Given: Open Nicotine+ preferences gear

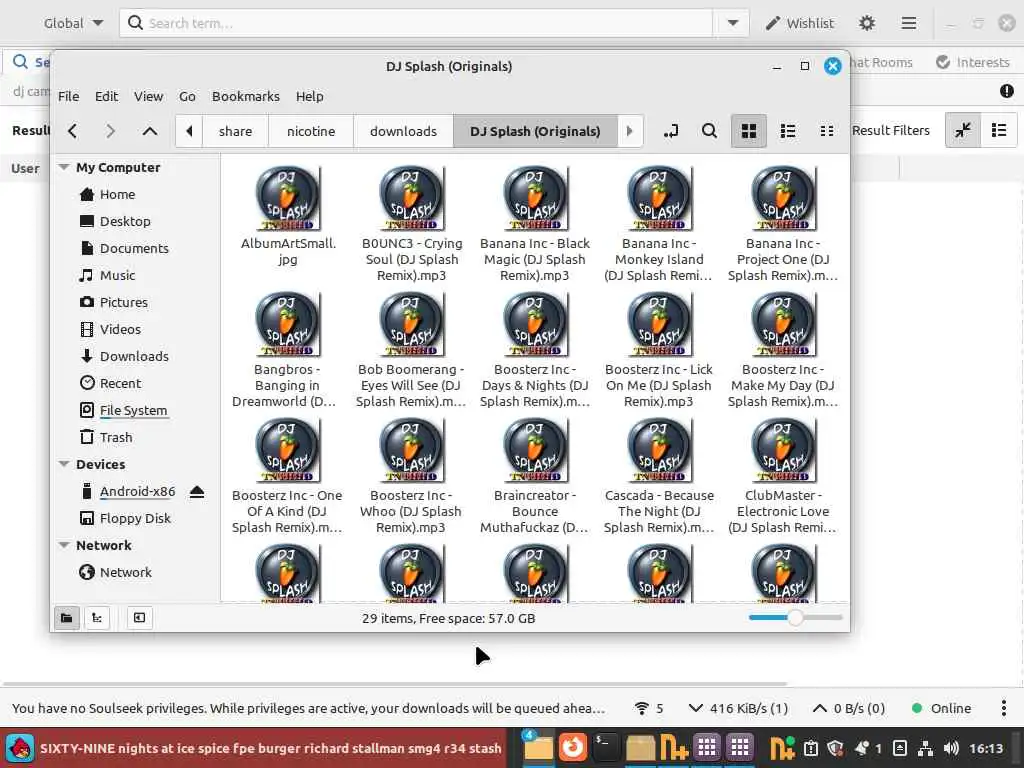Looking at the screenshot, I should click(x=867, y=24).
